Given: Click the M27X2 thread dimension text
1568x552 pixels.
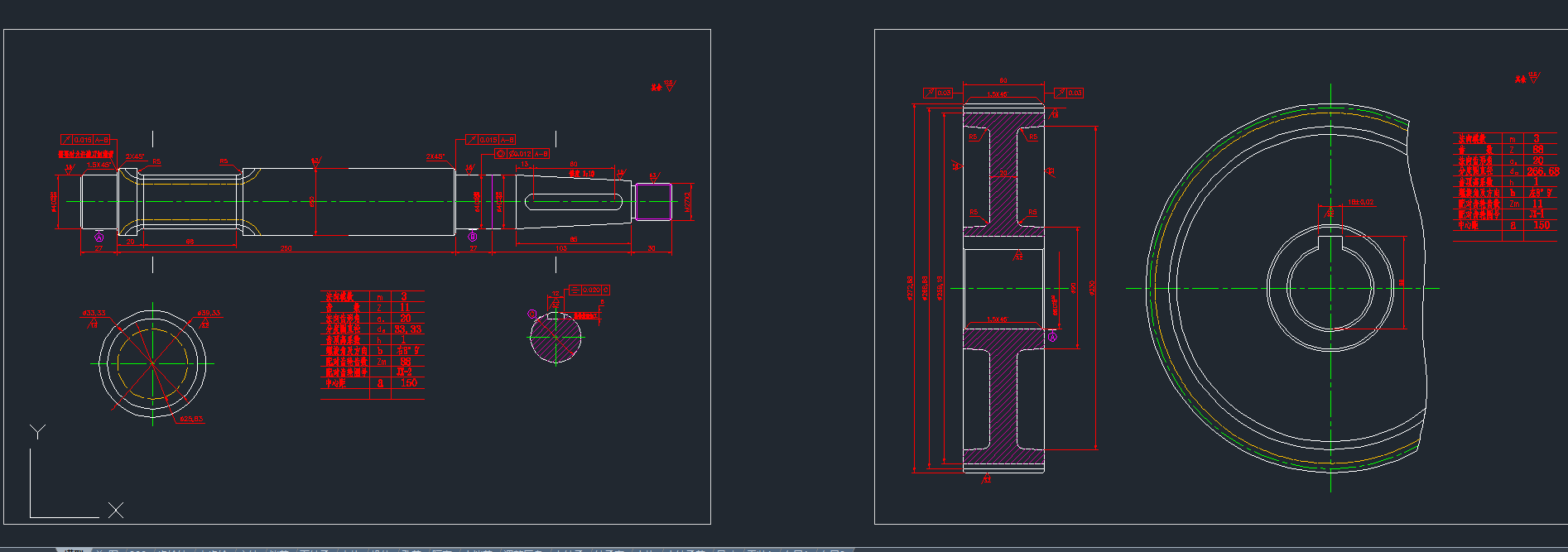Looking at the screenshot, I should [x=688, y=201].
